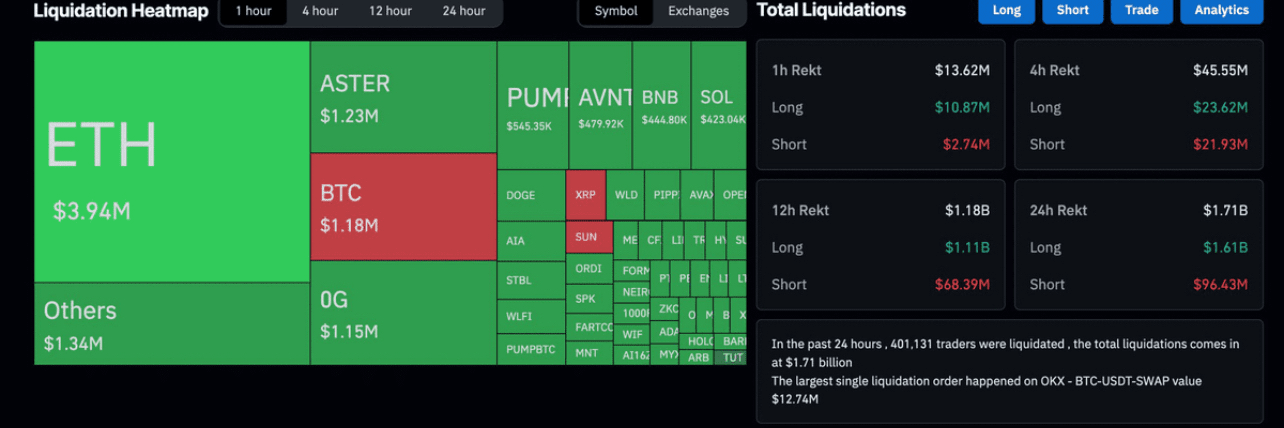Toggle heatmap grouping to Exchanges
Screen dimensions: 1284x428
click(698, 11)
